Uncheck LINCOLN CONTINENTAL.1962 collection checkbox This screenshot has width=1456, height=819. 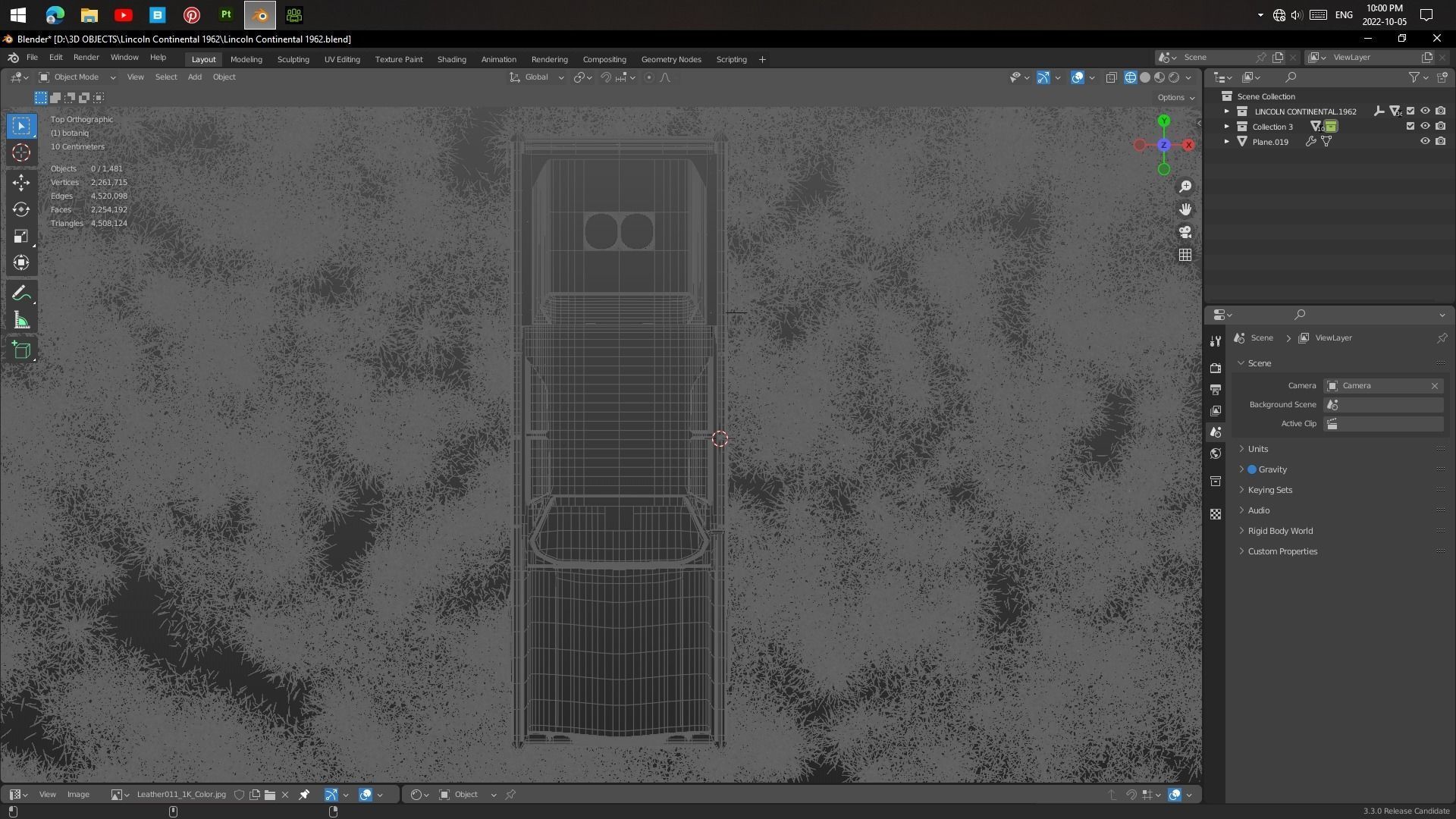click(x=1410, y=111)
